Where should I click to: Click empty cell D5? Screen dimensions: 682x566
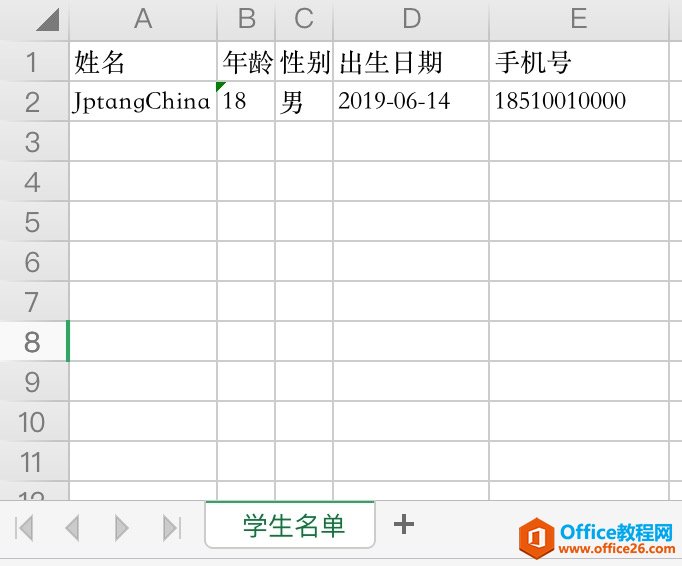(411, 221)
